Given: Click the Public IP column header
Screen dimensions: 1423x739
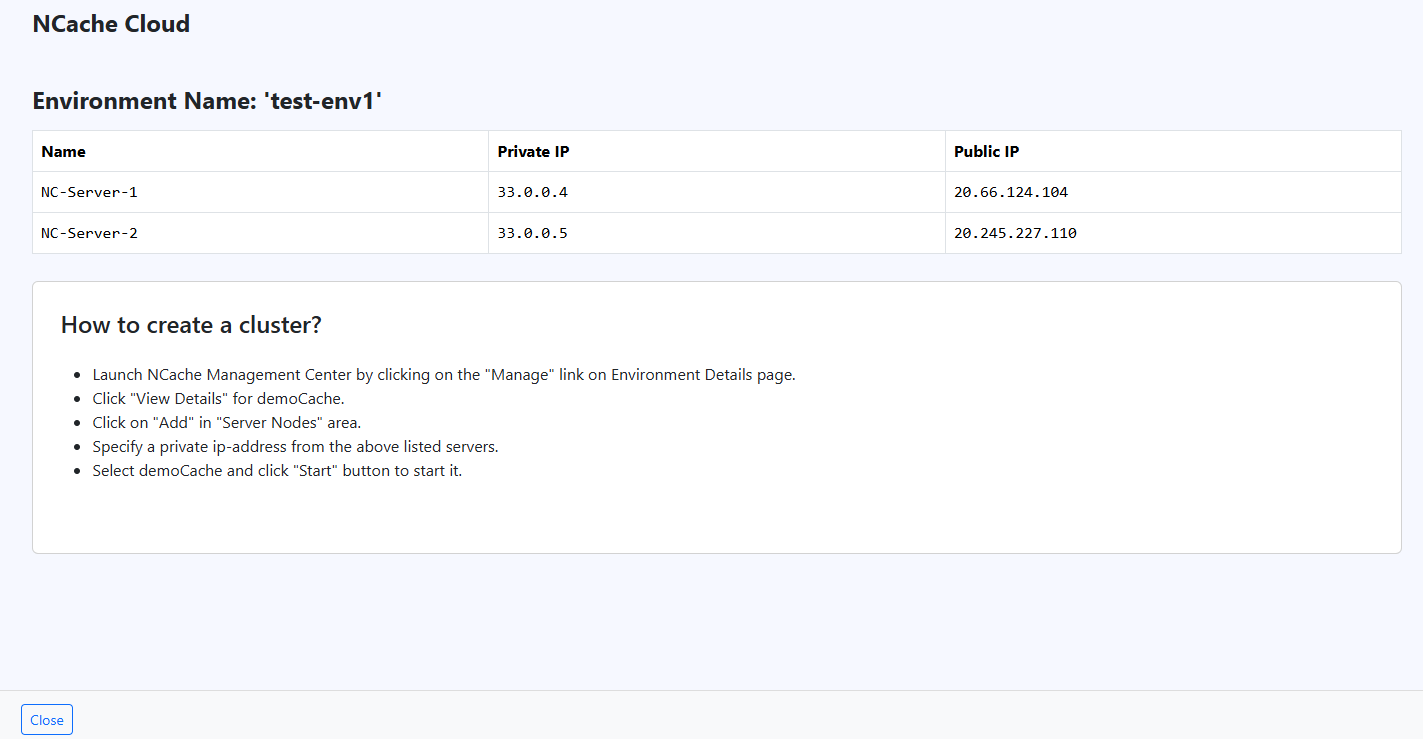Looking at the screenshot, I should tap(1173, 151).
